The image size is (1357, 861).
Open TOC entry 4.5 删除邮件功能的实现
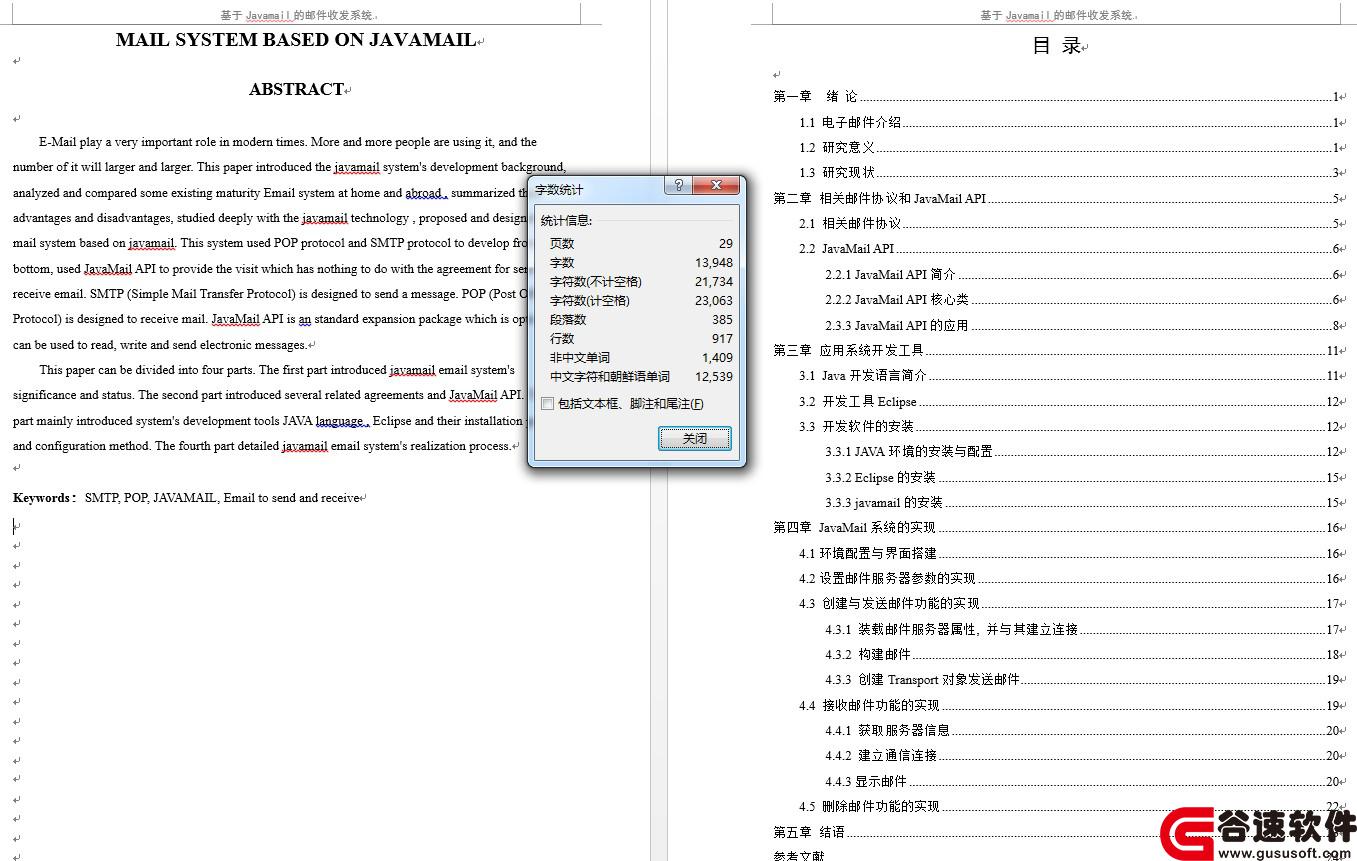[x=1069, y=806]
